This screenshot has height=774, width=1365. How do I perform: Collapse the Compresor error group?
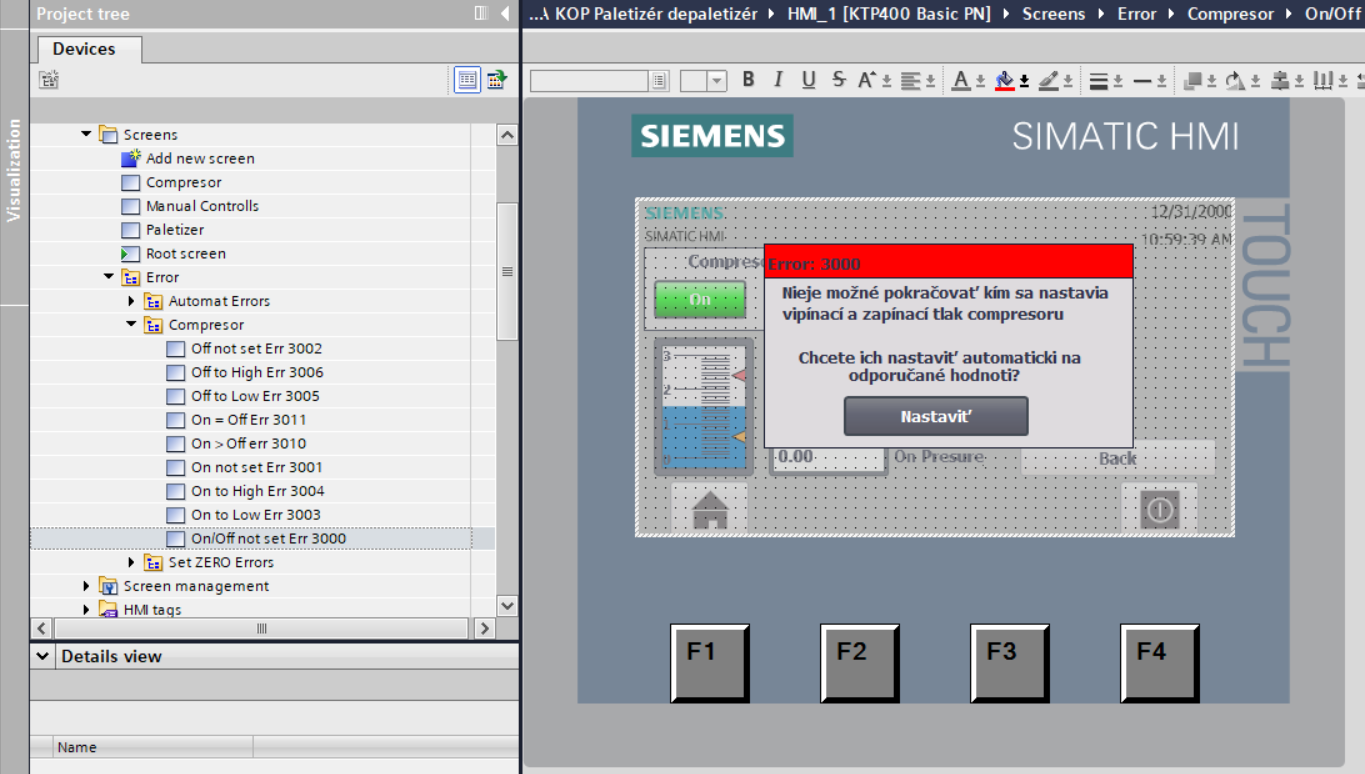tap(131, 325)
